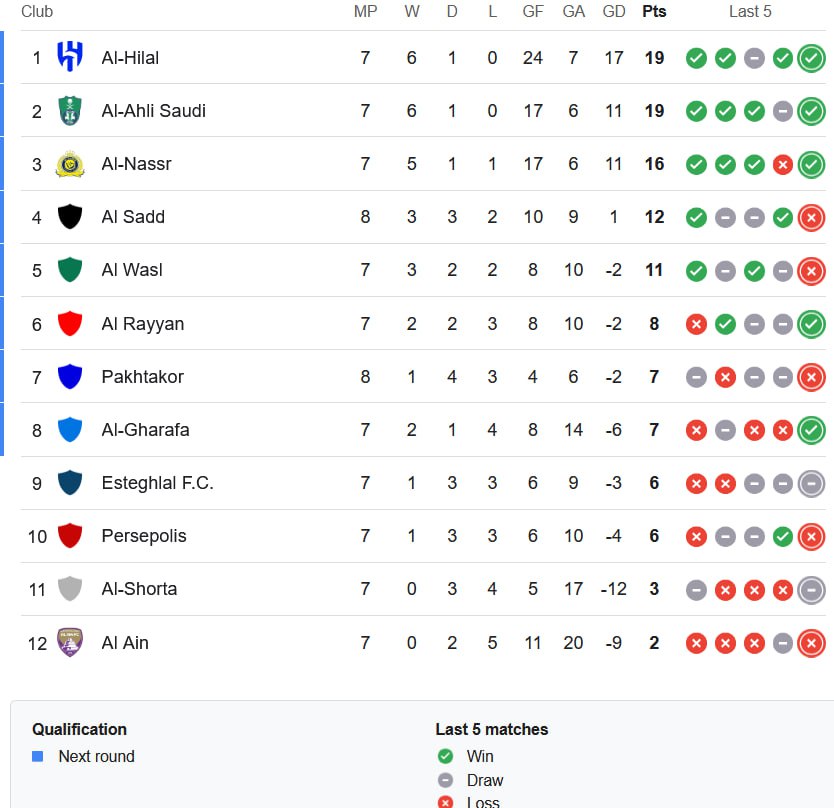Click Al-Hilal's most recent win icon
Image resolution: width=834 pixels, height=808 pixels.
811,58
